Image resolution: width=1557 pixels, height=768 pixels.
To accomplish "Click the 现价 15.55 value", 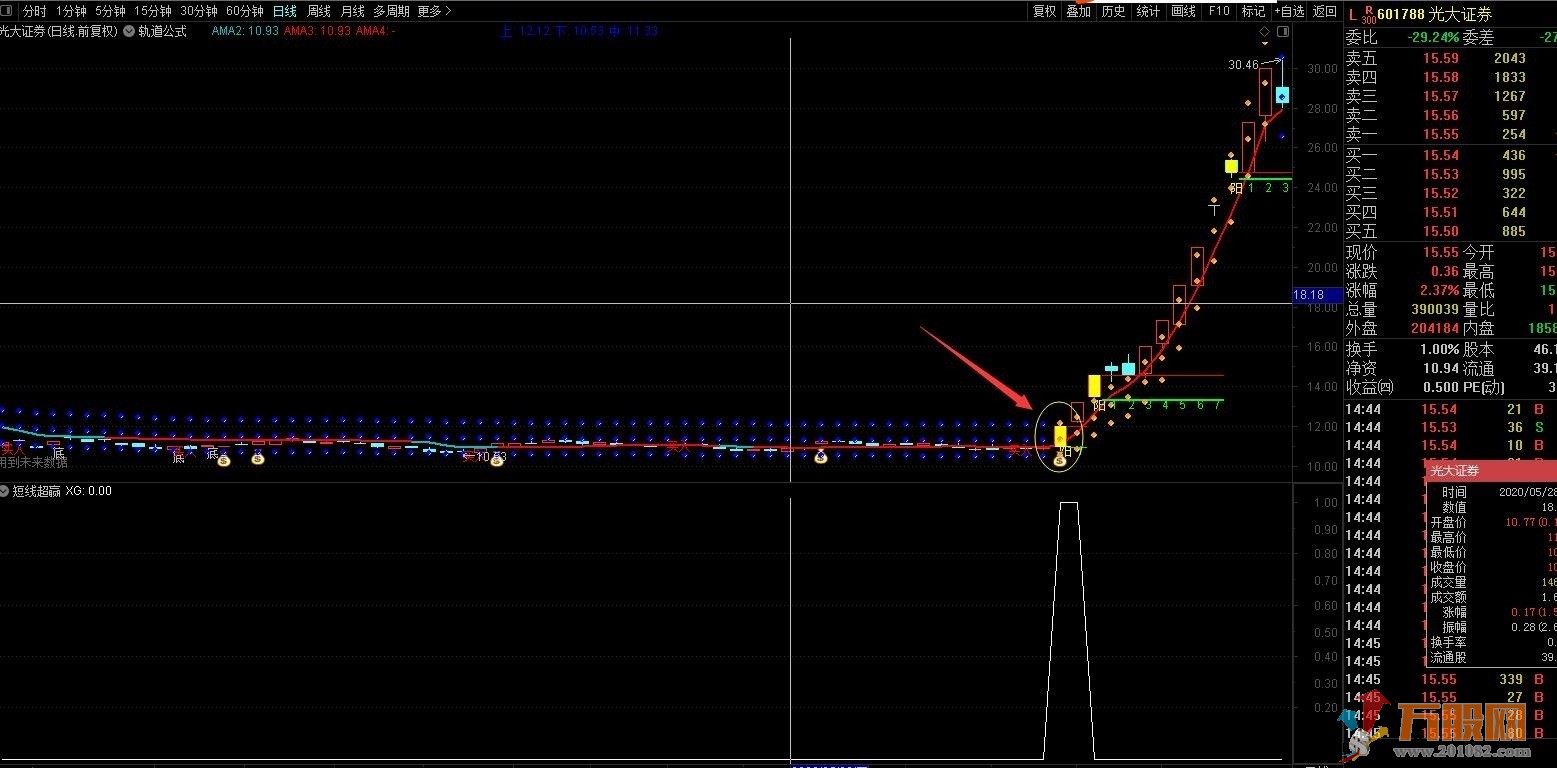I will click(1441, 253).
